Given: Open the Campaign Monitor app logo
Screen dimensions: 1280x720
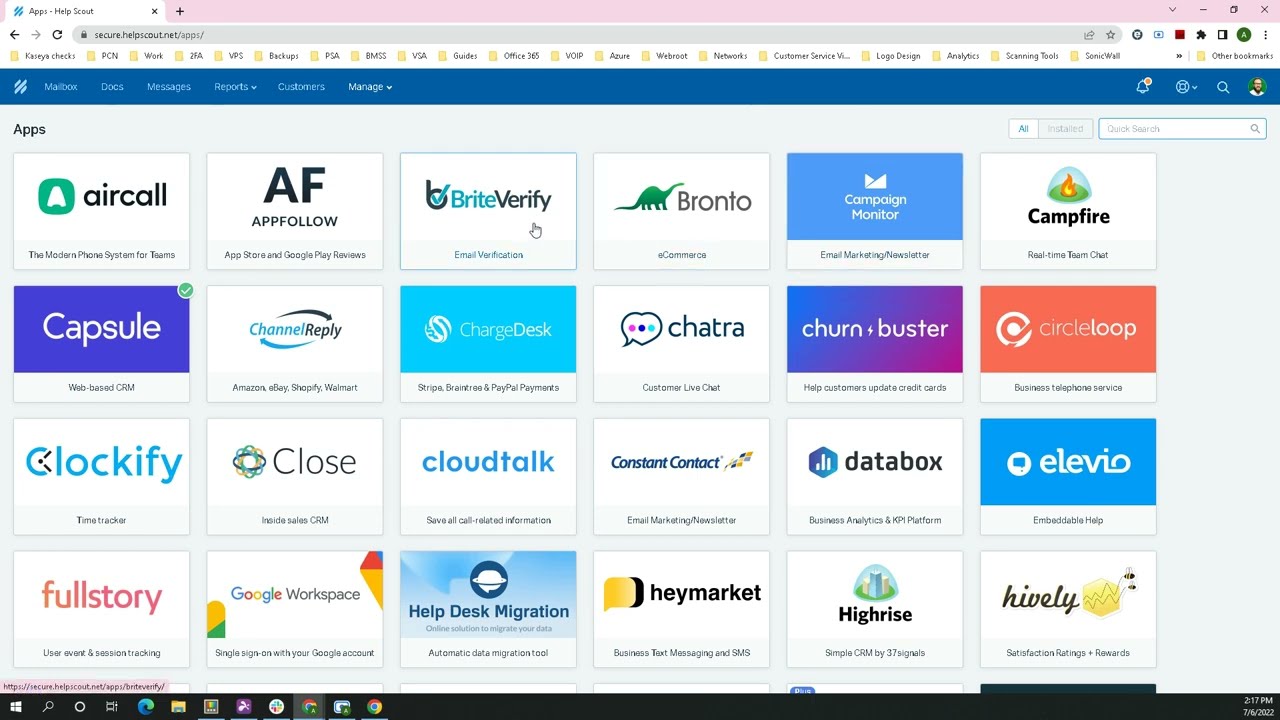Looking at the screenshot, I should coord(875,197).
